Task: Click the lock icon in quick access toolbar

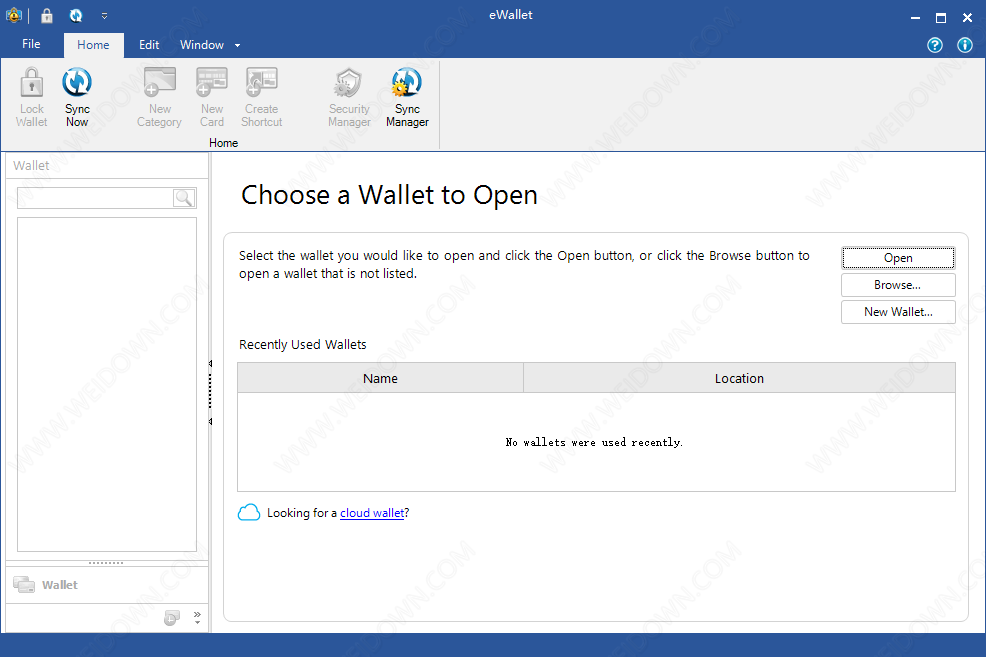Action: (x=47, y=16)
